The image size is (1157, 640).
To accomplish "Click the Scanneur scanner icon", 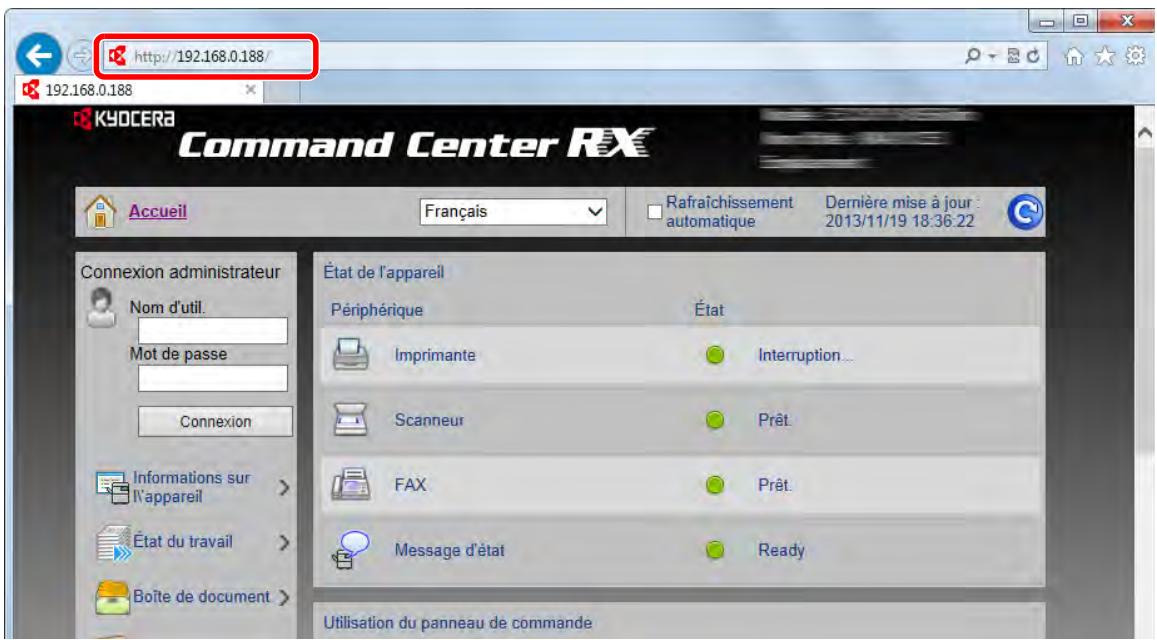I will (x=350, y=419).
